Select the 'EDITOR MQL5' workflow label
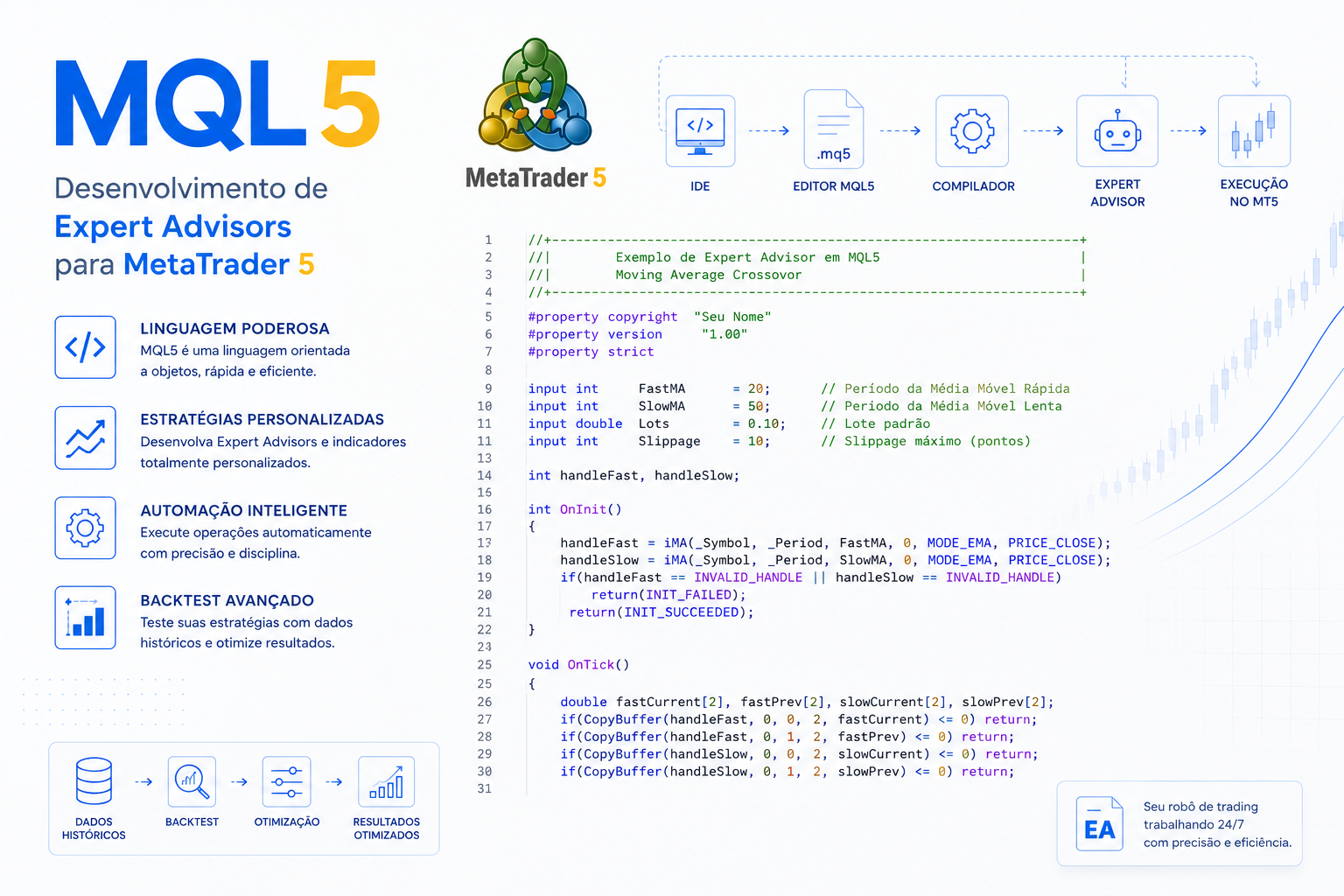 (834, 186)
